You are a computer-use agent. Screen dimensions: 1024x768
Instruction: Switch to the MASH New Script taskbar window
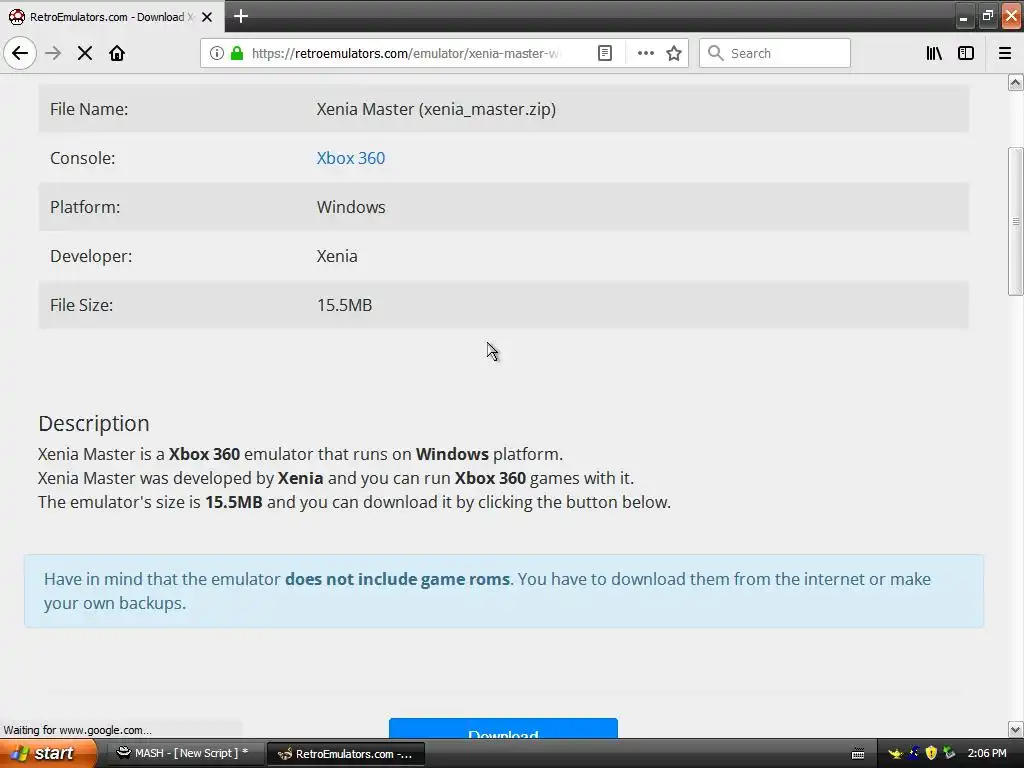(x=185, y=753)
